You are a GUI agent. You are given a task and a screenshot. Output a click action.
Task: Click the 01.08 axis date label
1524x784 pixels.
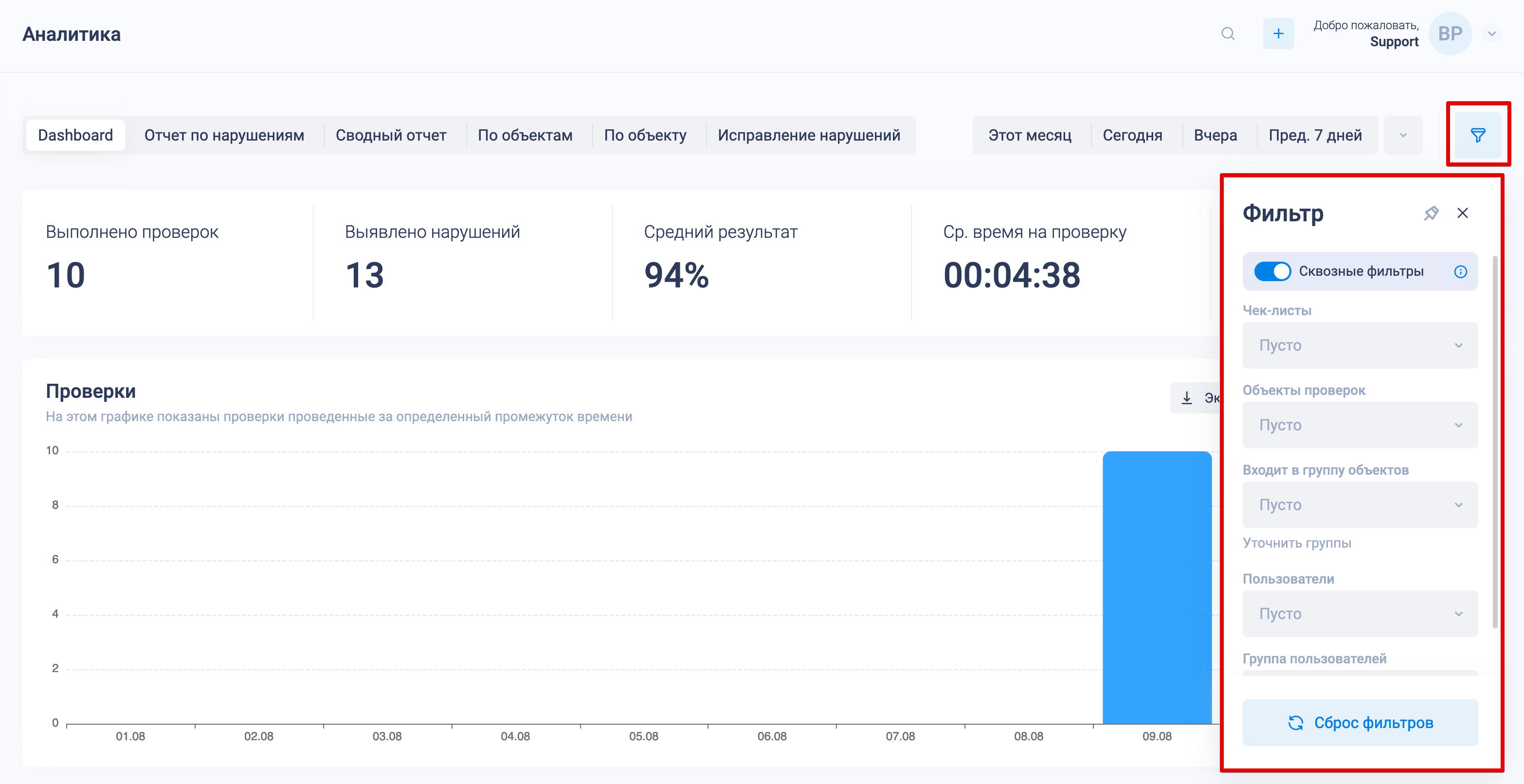[x=130, y=736]
